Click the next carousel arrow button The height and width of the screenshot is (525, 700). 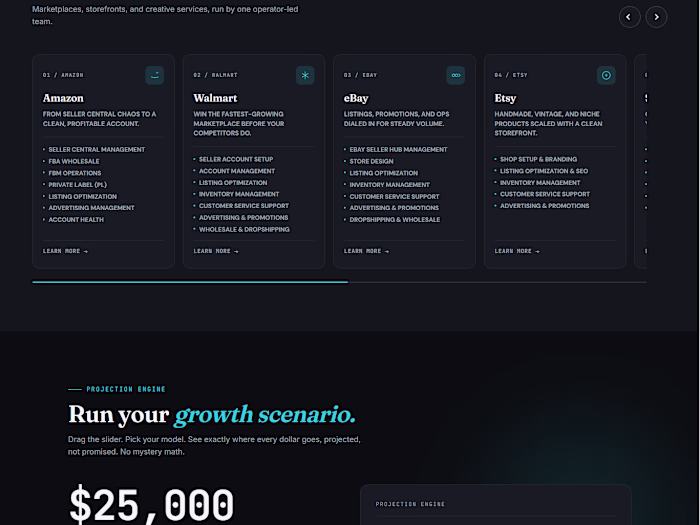tap(656, 17)
